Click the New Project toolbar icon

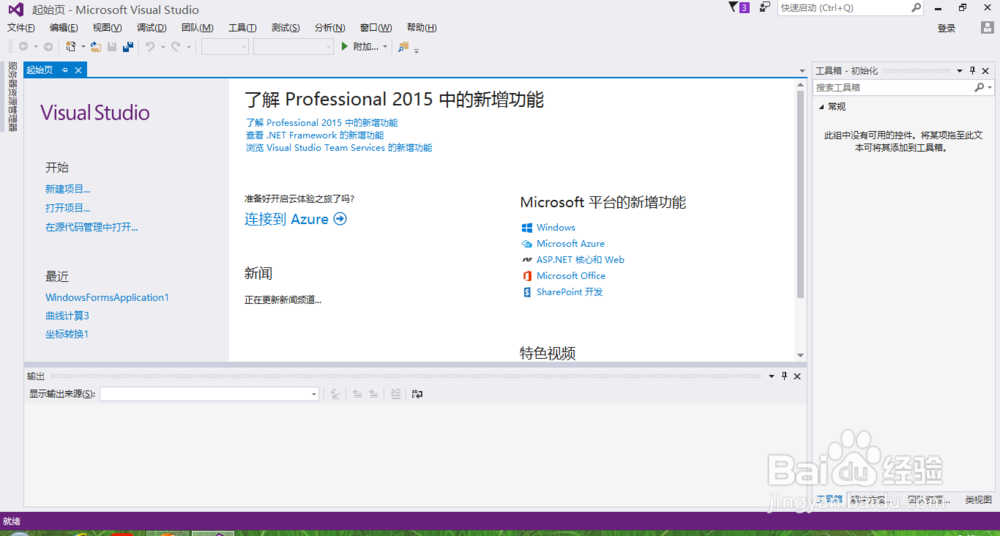point(71,47)
